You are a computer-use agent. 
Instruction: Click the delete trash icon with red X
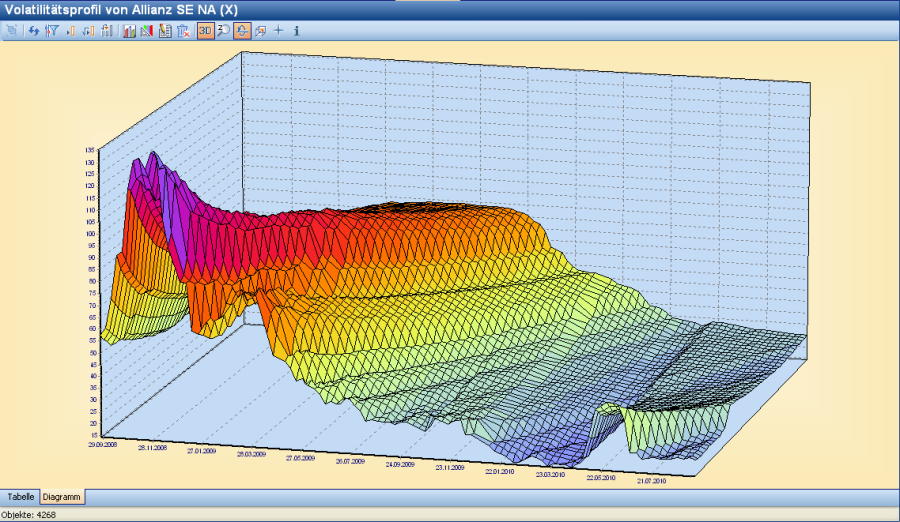click(x=183, y=31)
